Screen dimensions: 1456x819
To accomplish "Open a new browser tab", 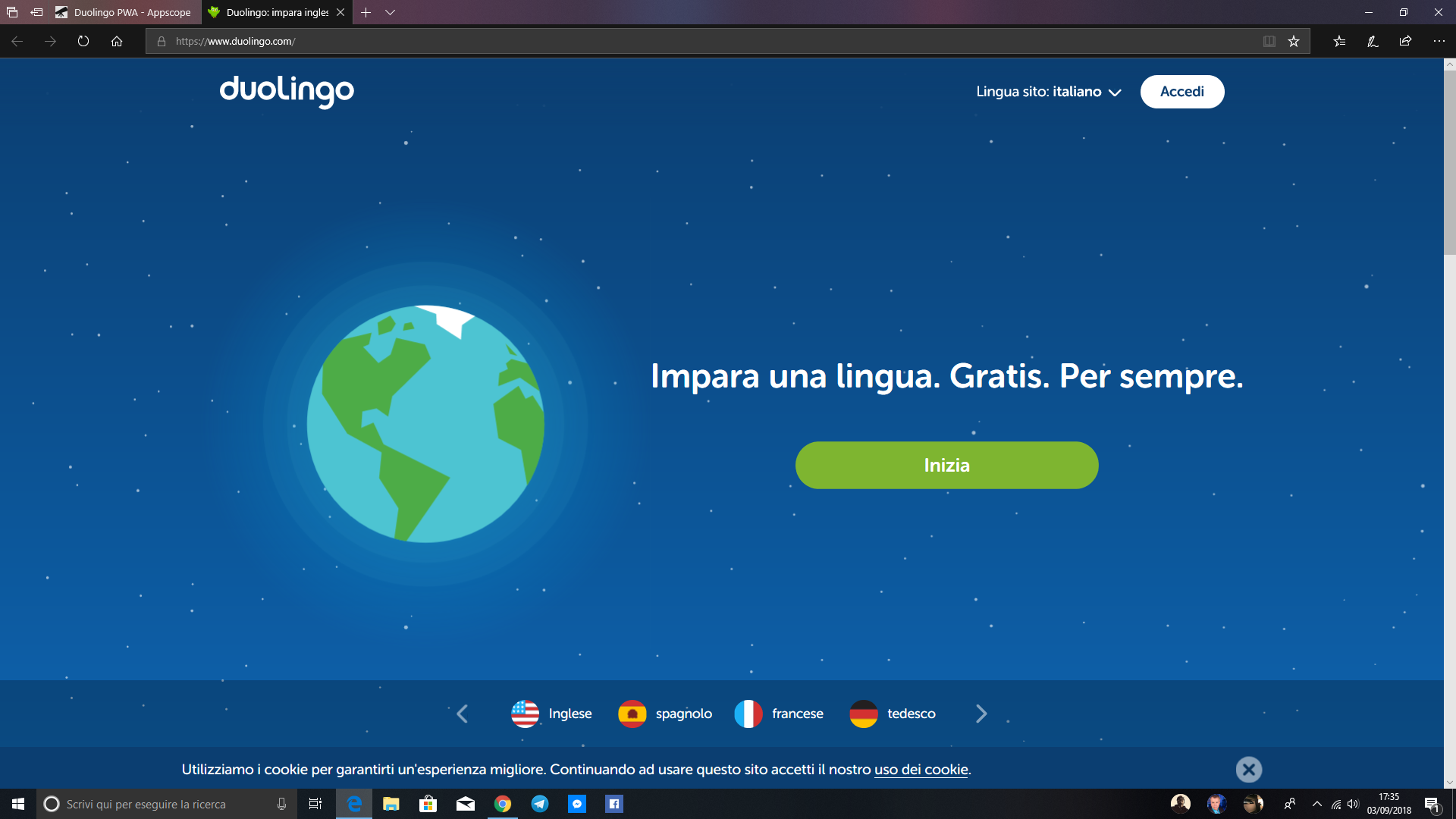I will point(366,12).
